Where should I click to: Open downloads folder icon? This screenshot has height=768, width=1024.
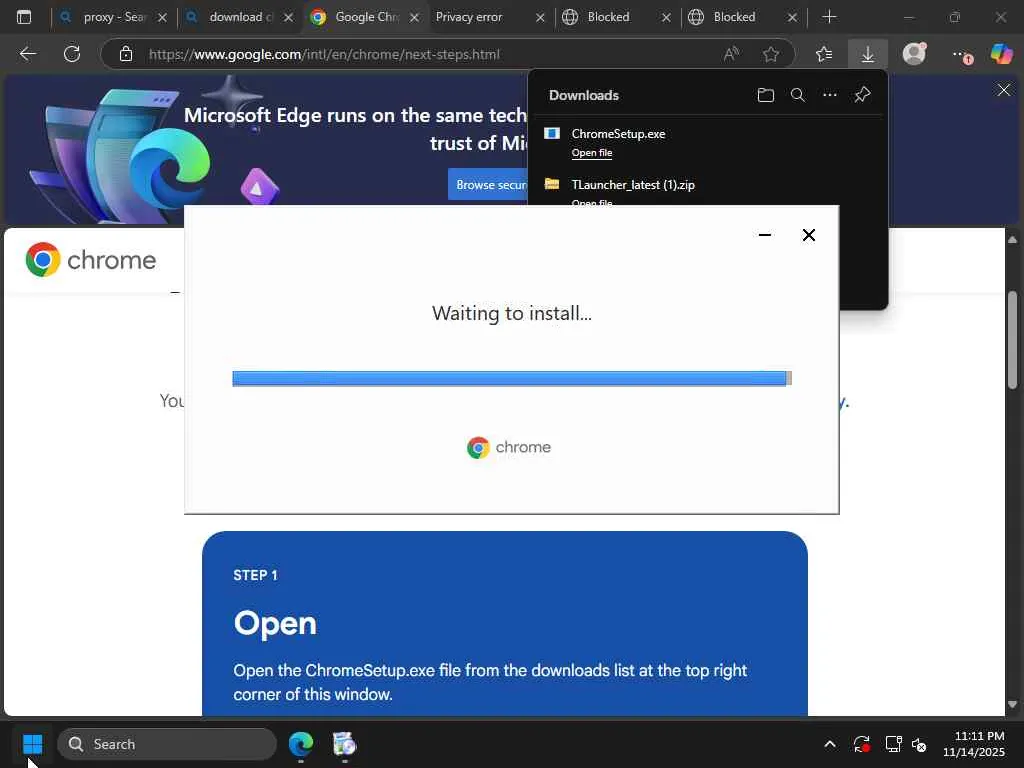(765, 95)
